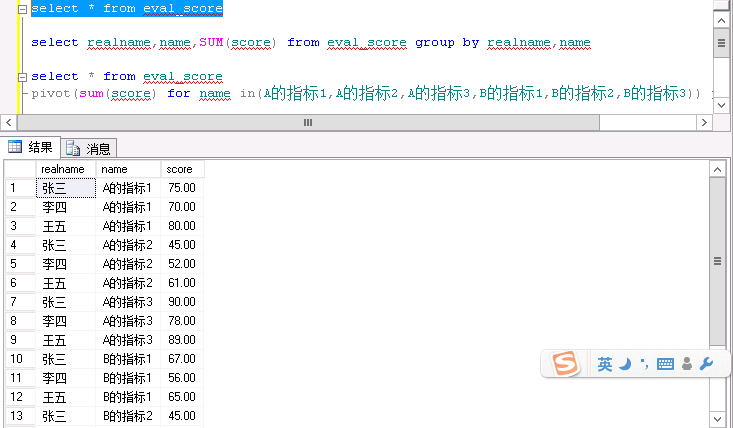Image resolution: width=733 pixels, height=428 pixels.
Task: Open the Sogou wrench settings icon
Action: pyautogui.click(x=706, y=364)
